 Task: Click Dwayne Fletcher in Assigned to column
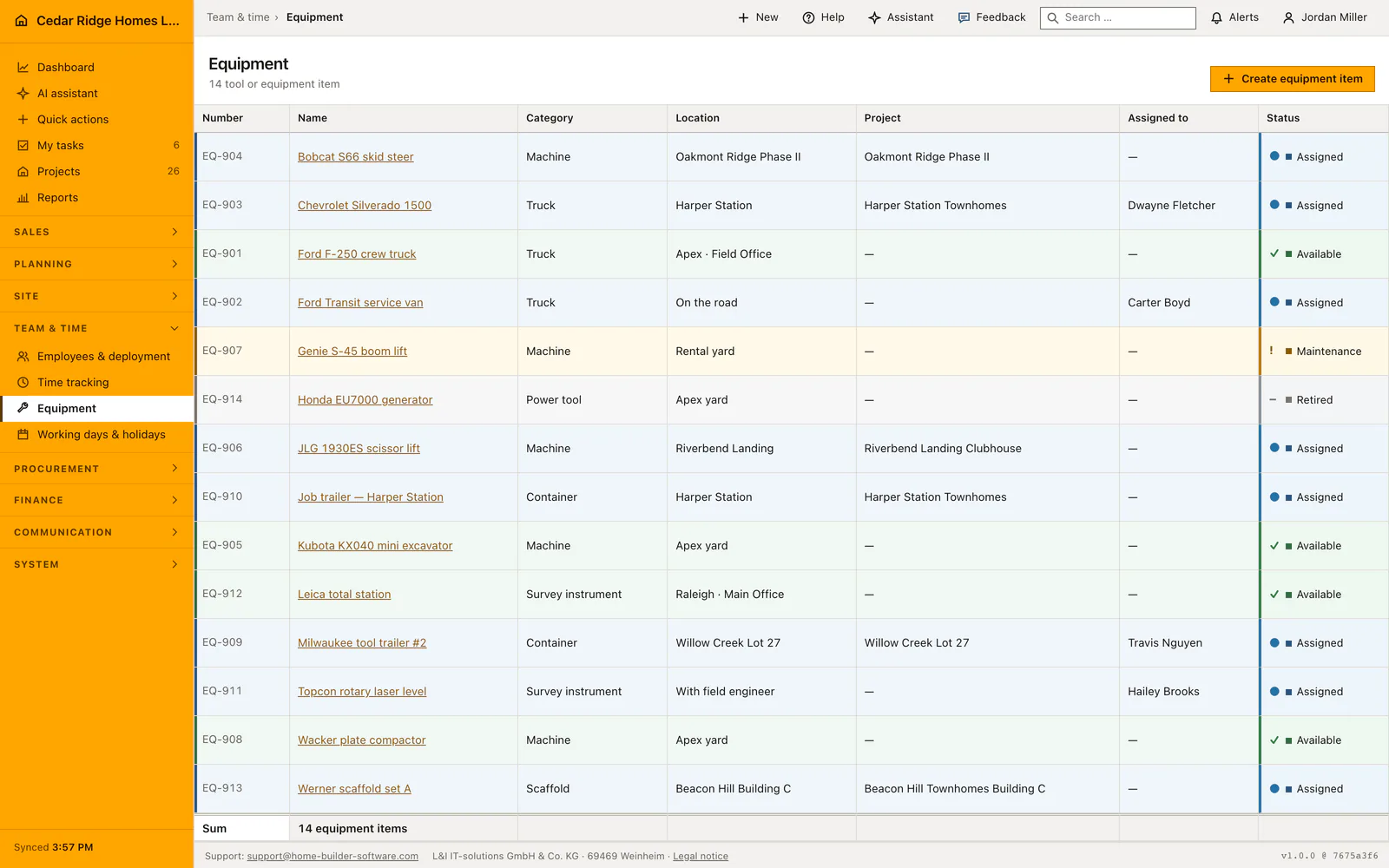1171,206
